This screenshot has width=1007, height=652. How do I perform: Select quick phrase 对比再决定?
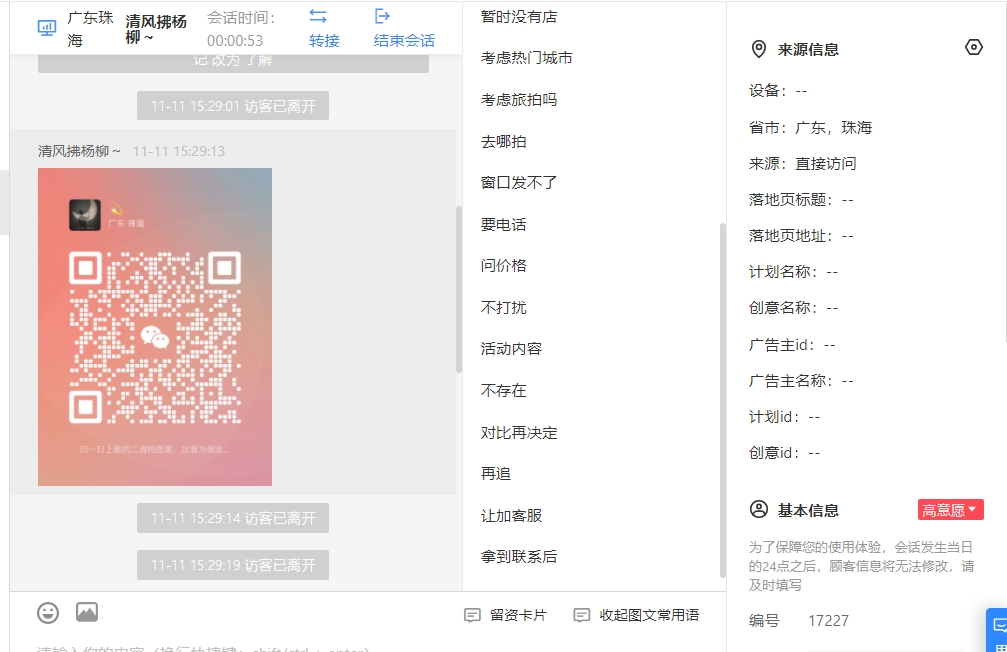pyautogui.click(x=519, y=432)
